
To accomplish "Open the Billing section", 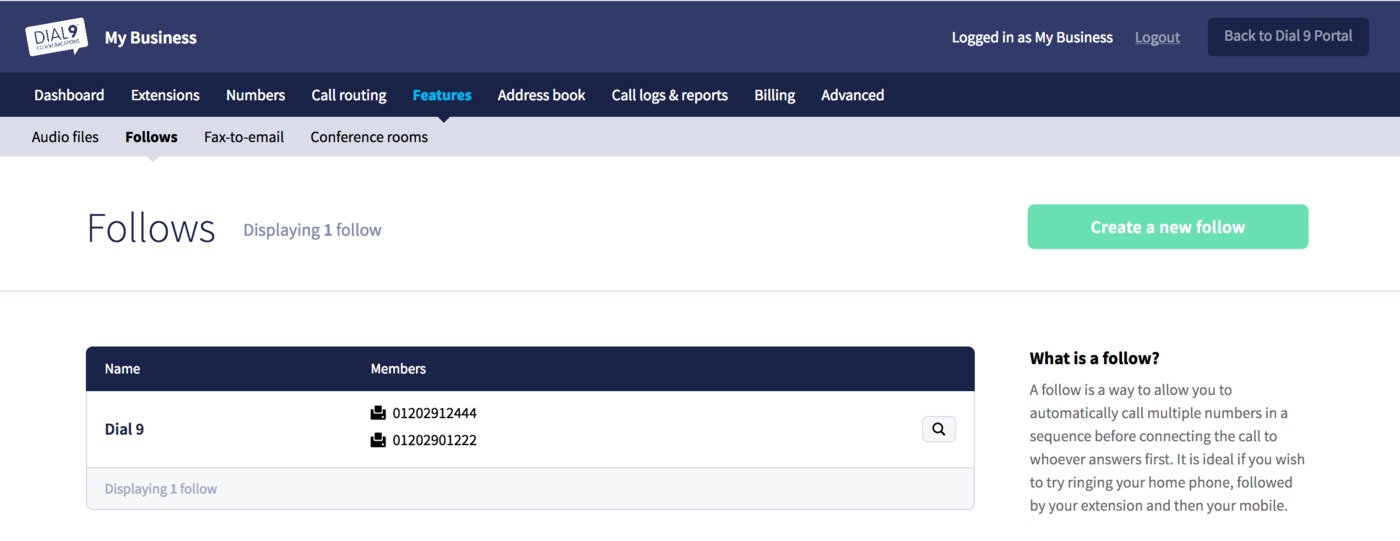I will tap(774, 95).
